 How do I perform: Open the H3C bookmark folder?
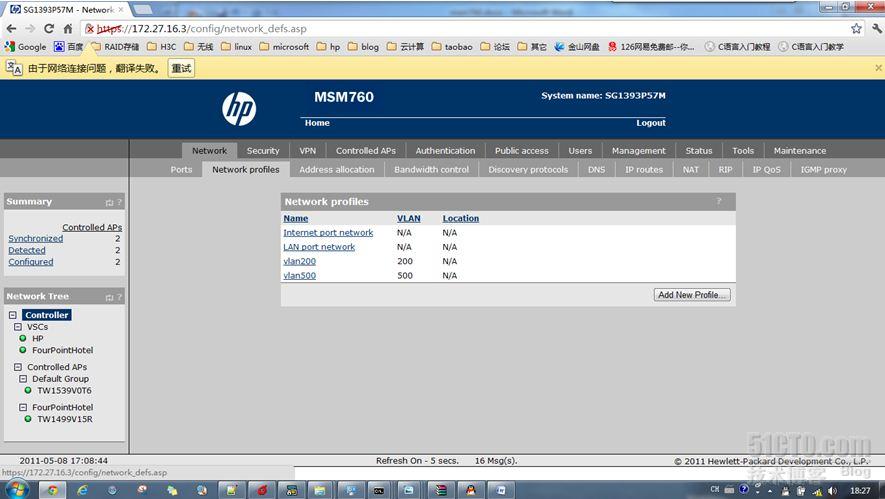[161, 47]
